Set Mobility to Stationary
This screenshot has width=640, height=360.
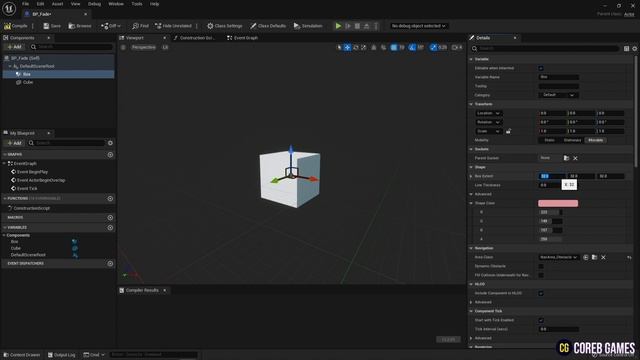click(572, 140)
